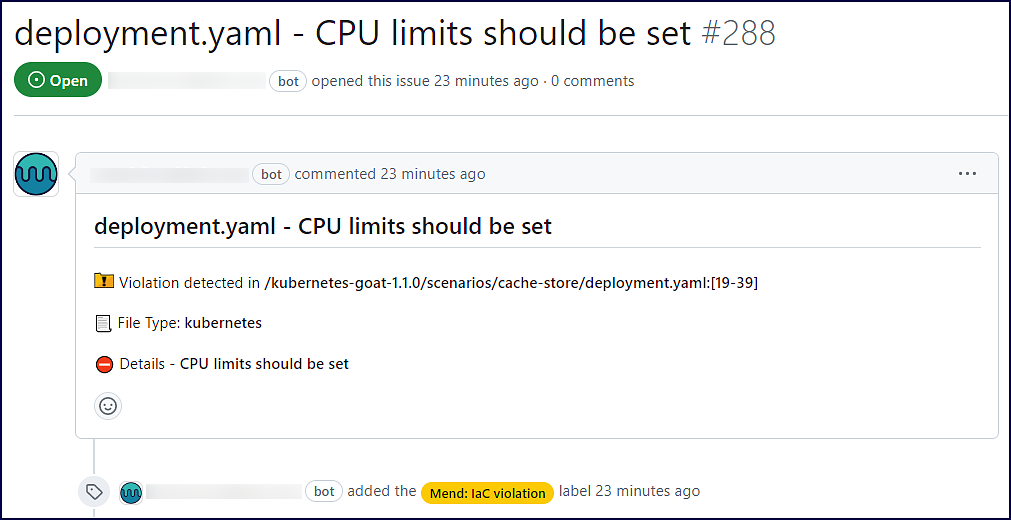Add a reaction with the smiley button
The height and width of the screenshot is (520, 1011).
108,406
